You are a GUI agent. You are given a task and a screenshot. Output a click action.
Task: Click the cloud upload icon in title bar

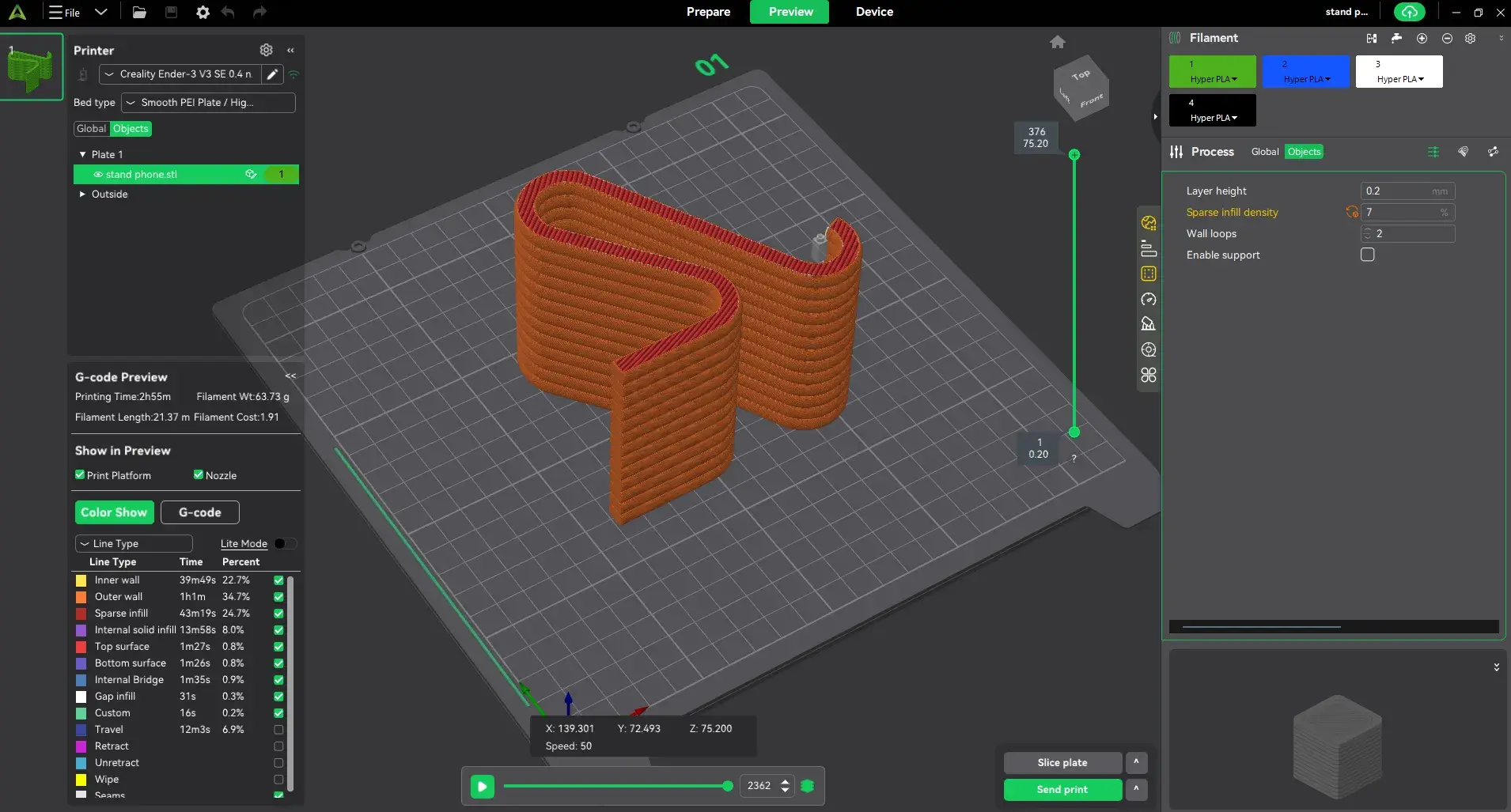(x=1409, y=12)
